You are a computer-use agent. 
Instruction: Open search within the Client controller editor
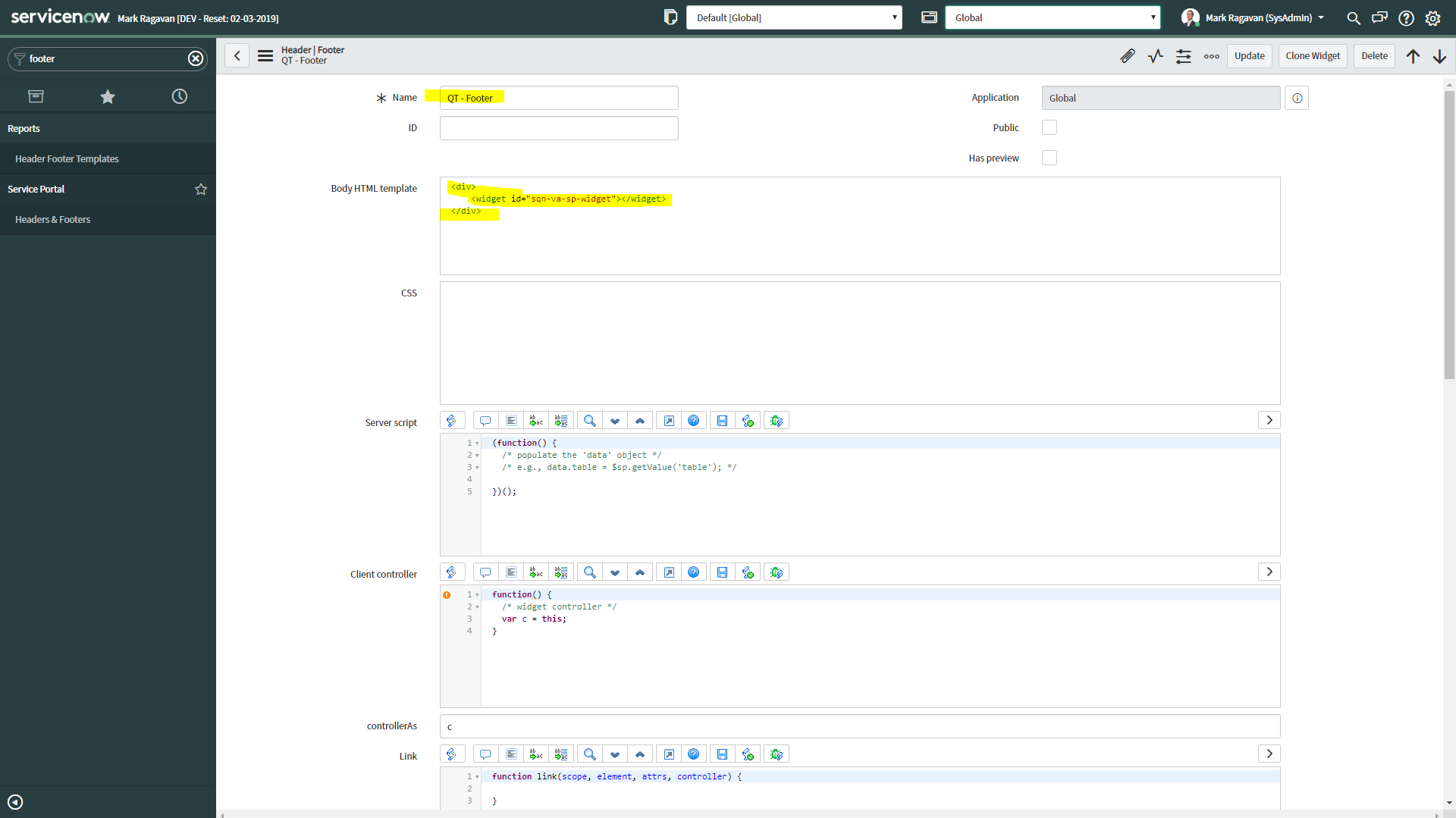pos(589,572)
